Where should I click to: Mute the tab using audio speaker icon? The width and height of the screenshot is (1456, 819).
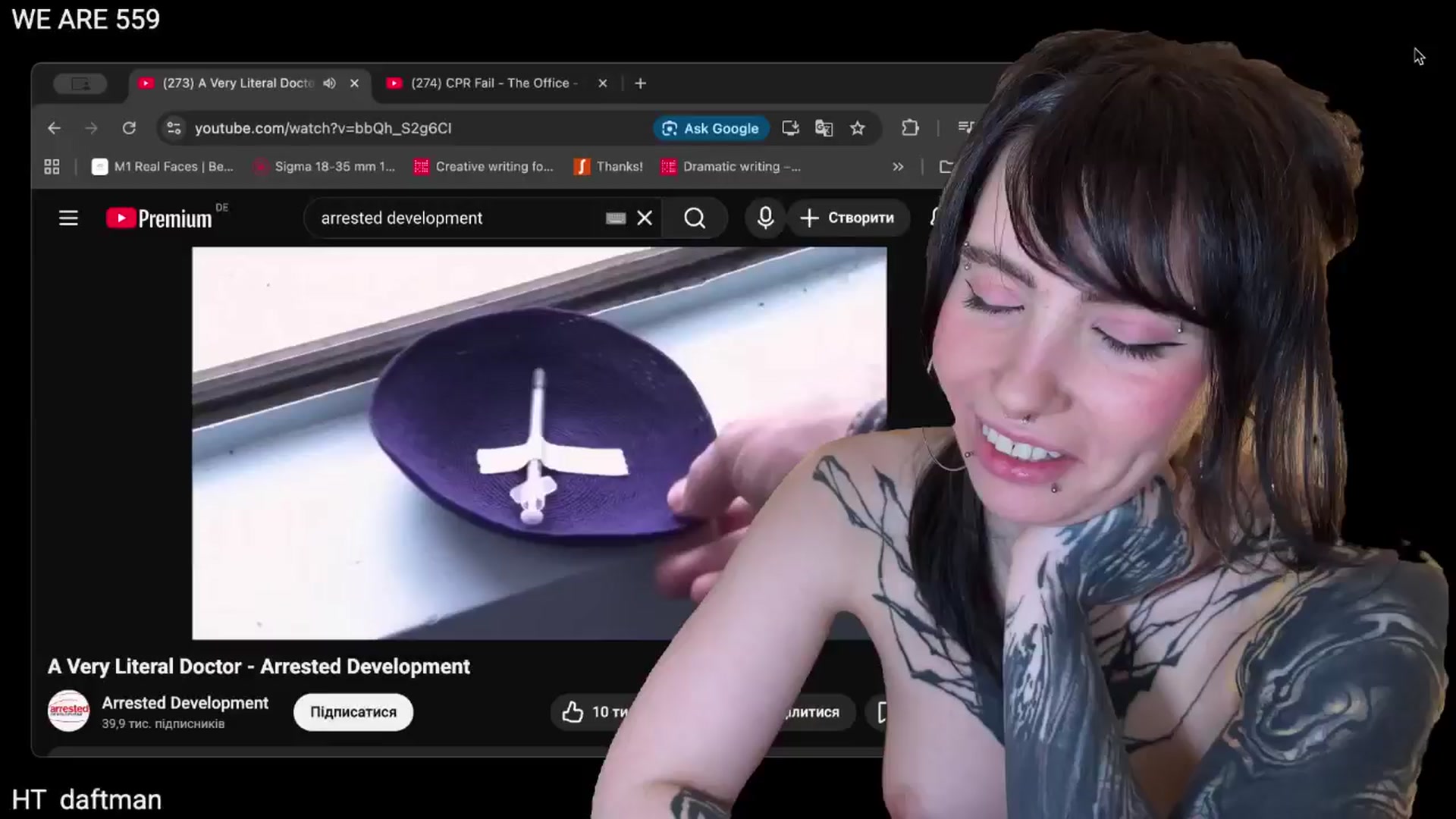tap(329, 83)
